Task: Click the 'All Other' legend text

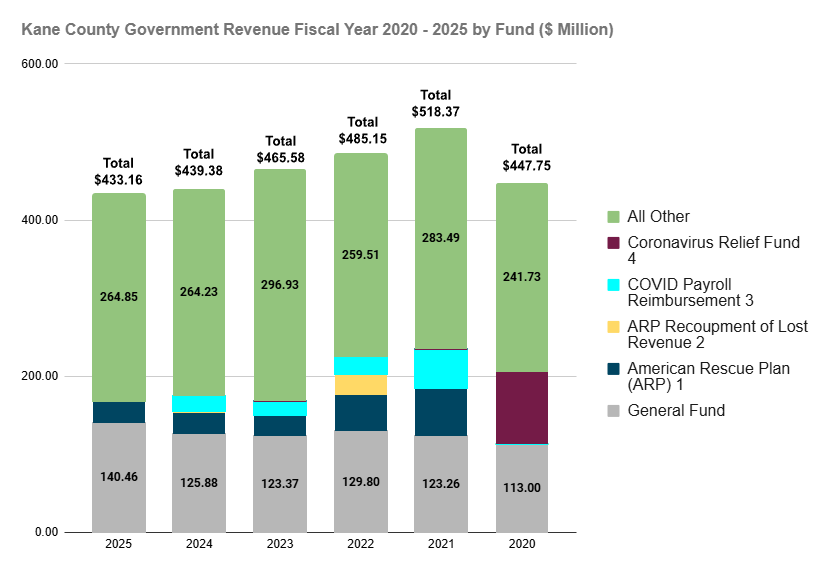Action: (658, 216)
